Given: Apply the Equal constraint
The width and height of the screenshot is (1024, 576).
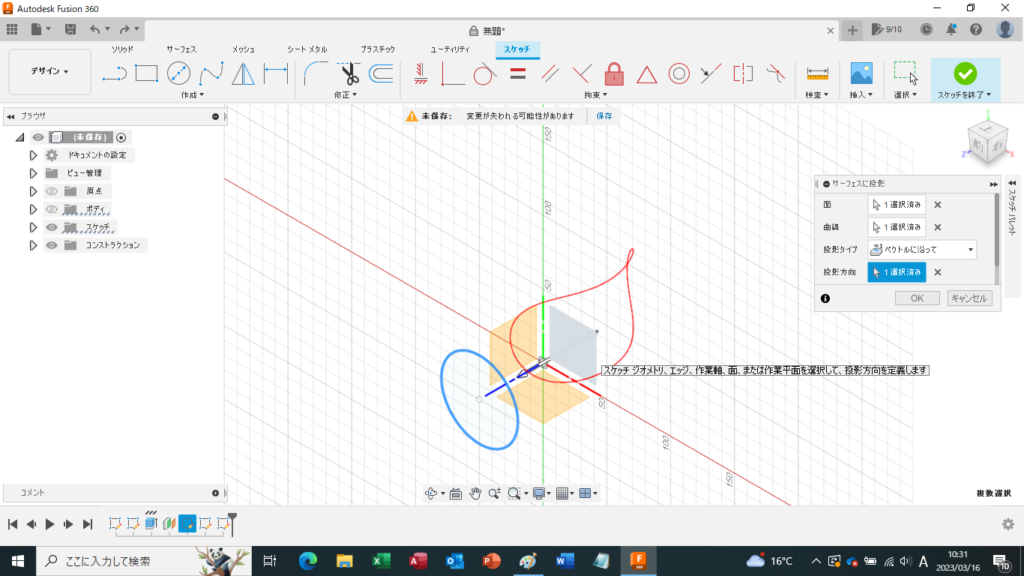Looking at the screenshot, I should pyautogui.click(x=518, y=73).
